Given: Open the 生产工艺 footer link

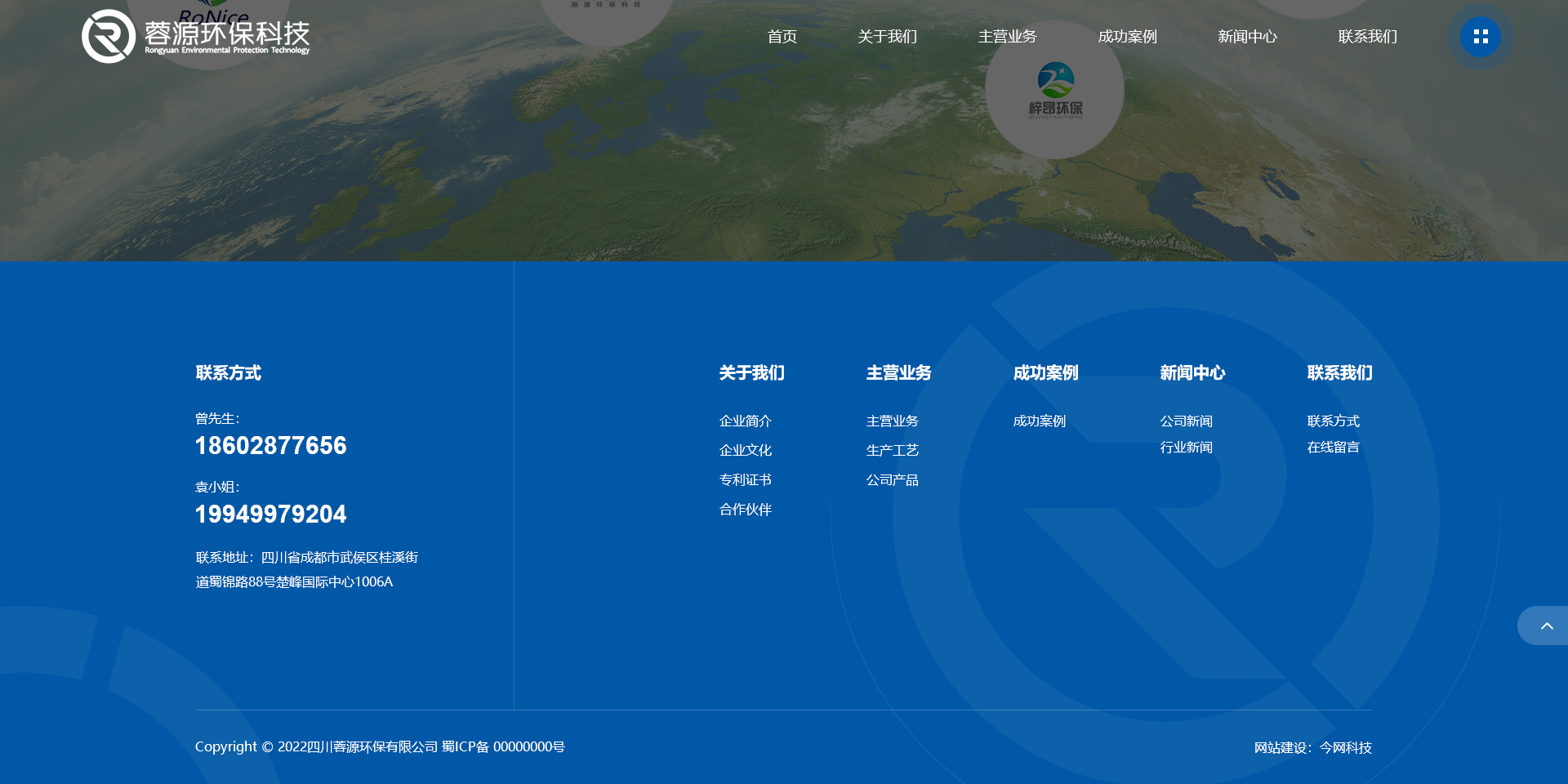Looking at the screenshot, I should [892, 451].
